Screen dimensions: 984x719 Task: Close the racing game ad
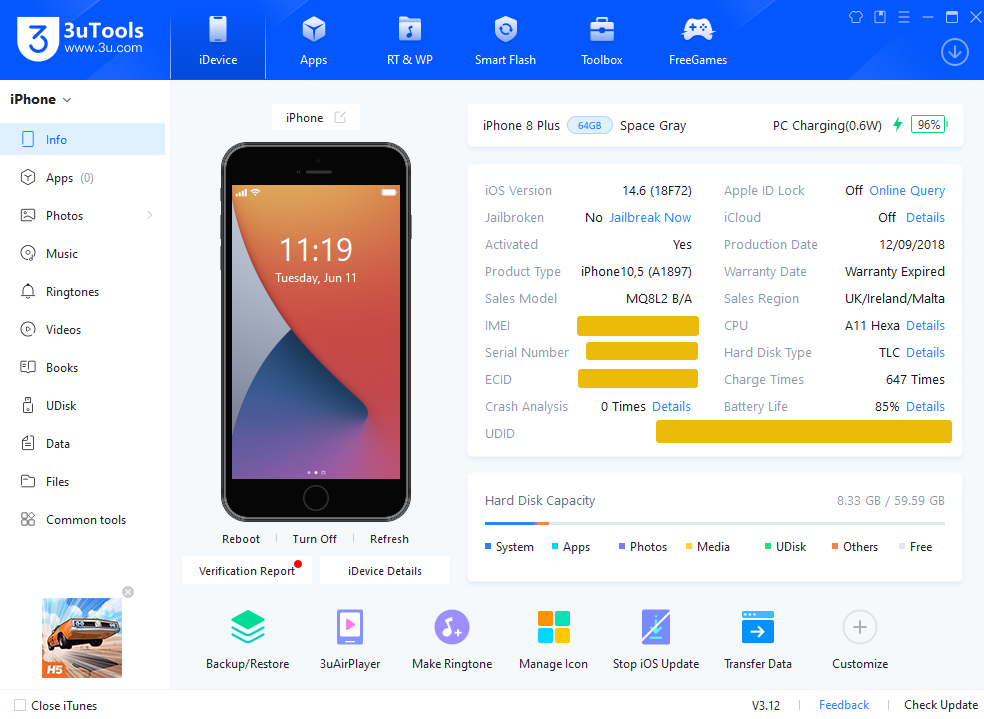(x=128, y=592)
